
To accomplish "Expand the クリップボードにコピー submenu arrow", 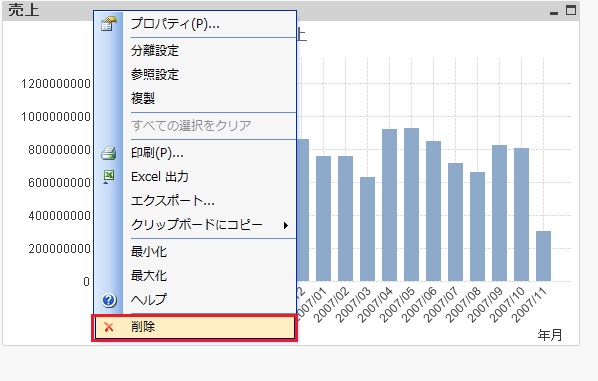I will pos(286,225).
